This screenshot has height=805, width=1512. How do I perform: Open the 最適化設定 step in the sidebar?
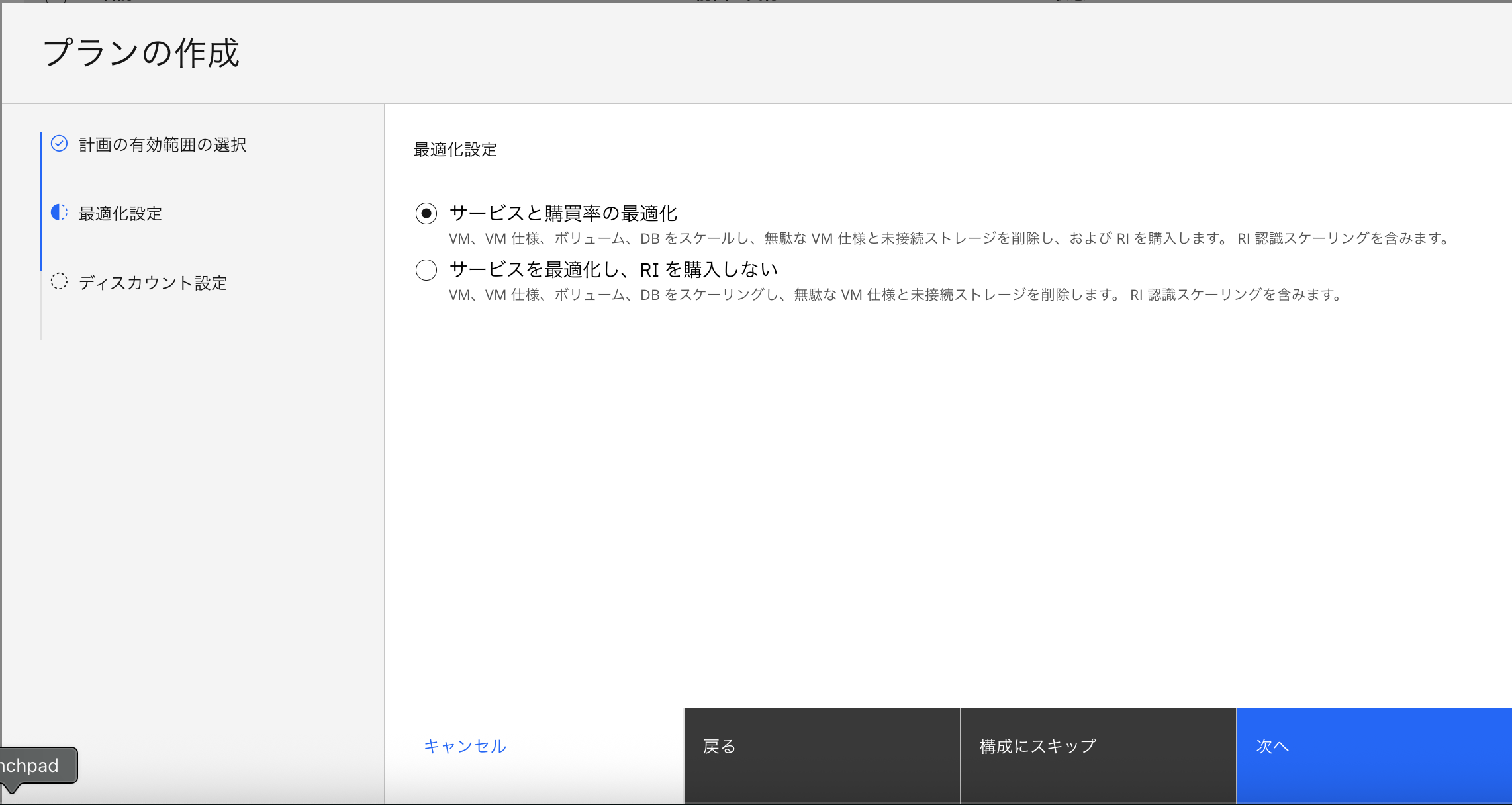tap(120, 214)
